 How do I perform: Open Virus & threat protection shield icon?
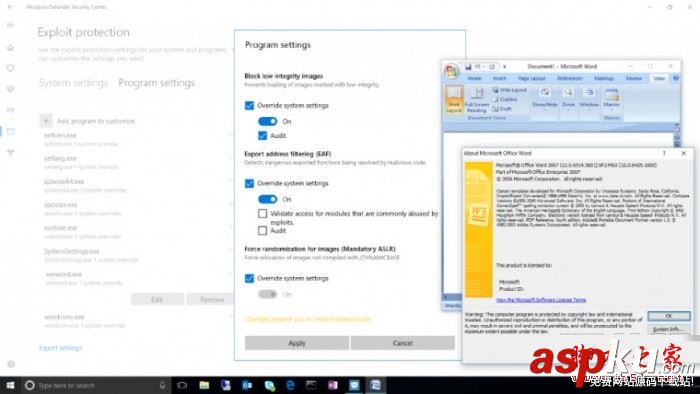[11, 68]
